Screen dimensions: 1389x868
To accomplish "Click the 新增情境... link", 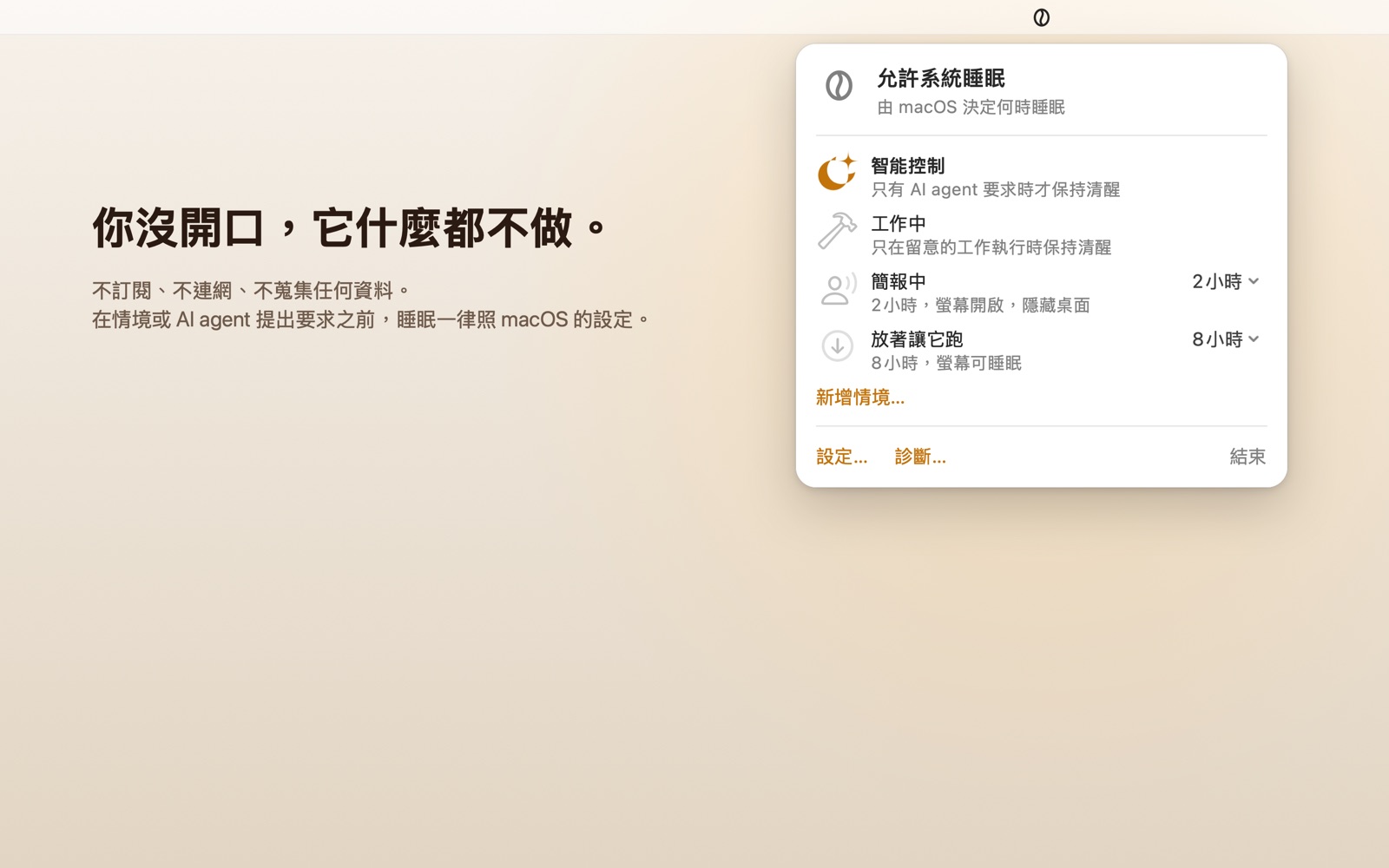I will coord(860,398).
